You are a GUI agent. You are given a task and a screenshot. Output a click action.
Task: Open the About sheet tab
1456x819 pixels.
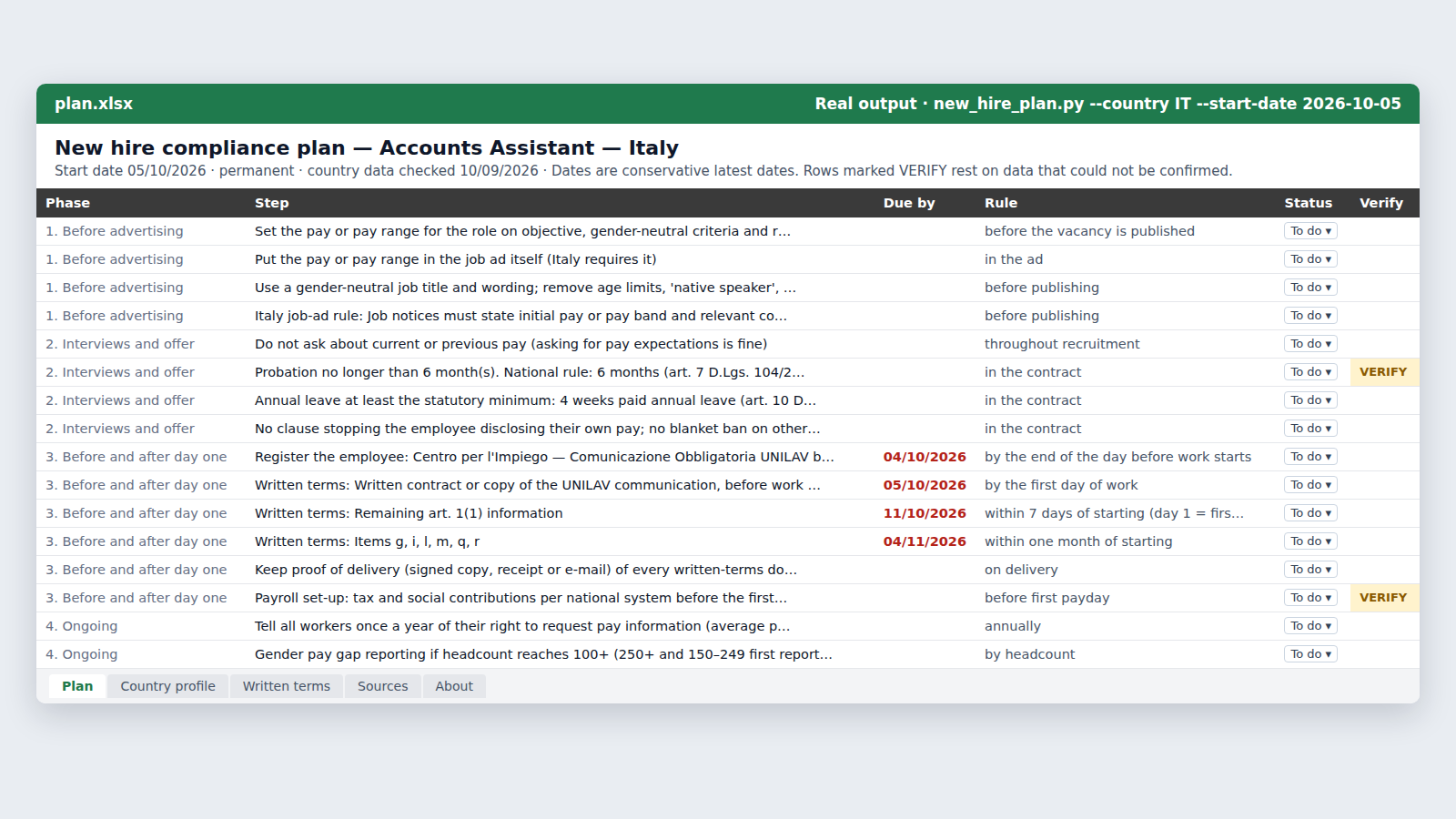pyautogui.click(x=454, y=686)
